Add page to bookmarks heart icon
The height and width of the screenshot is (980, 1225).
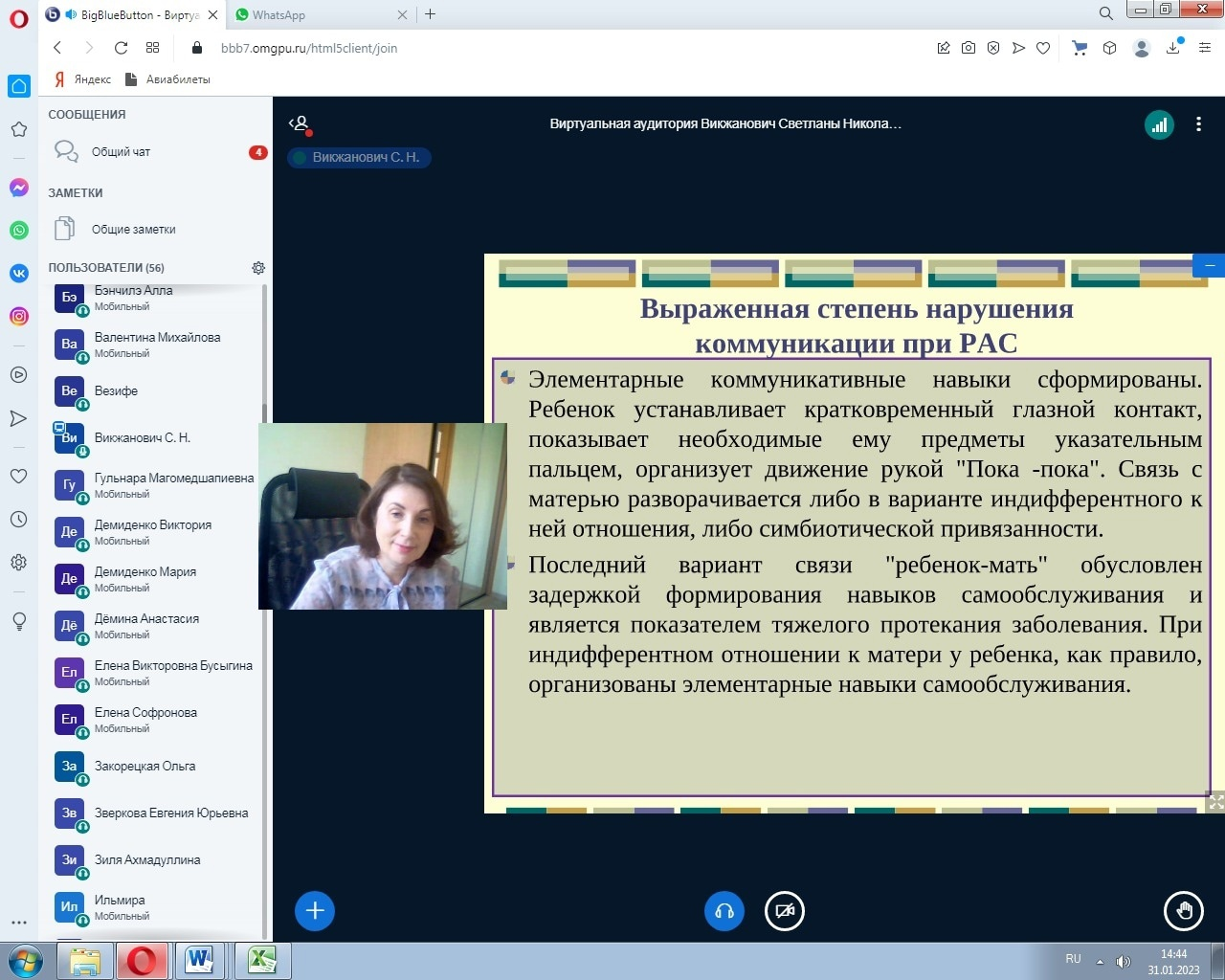coord(1043,48)
